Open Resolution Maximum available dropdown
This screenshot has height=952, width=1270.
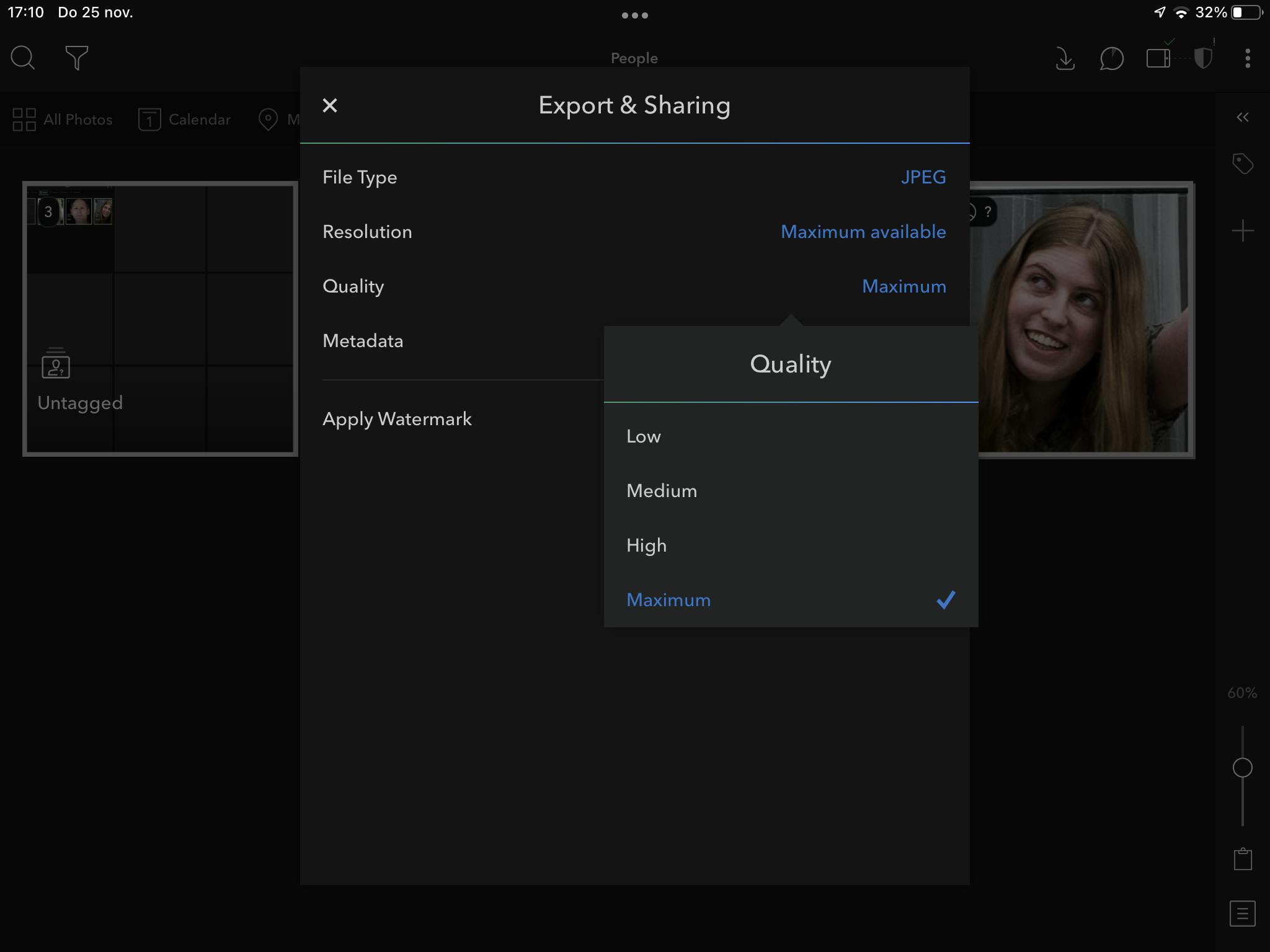click(863, 232)
